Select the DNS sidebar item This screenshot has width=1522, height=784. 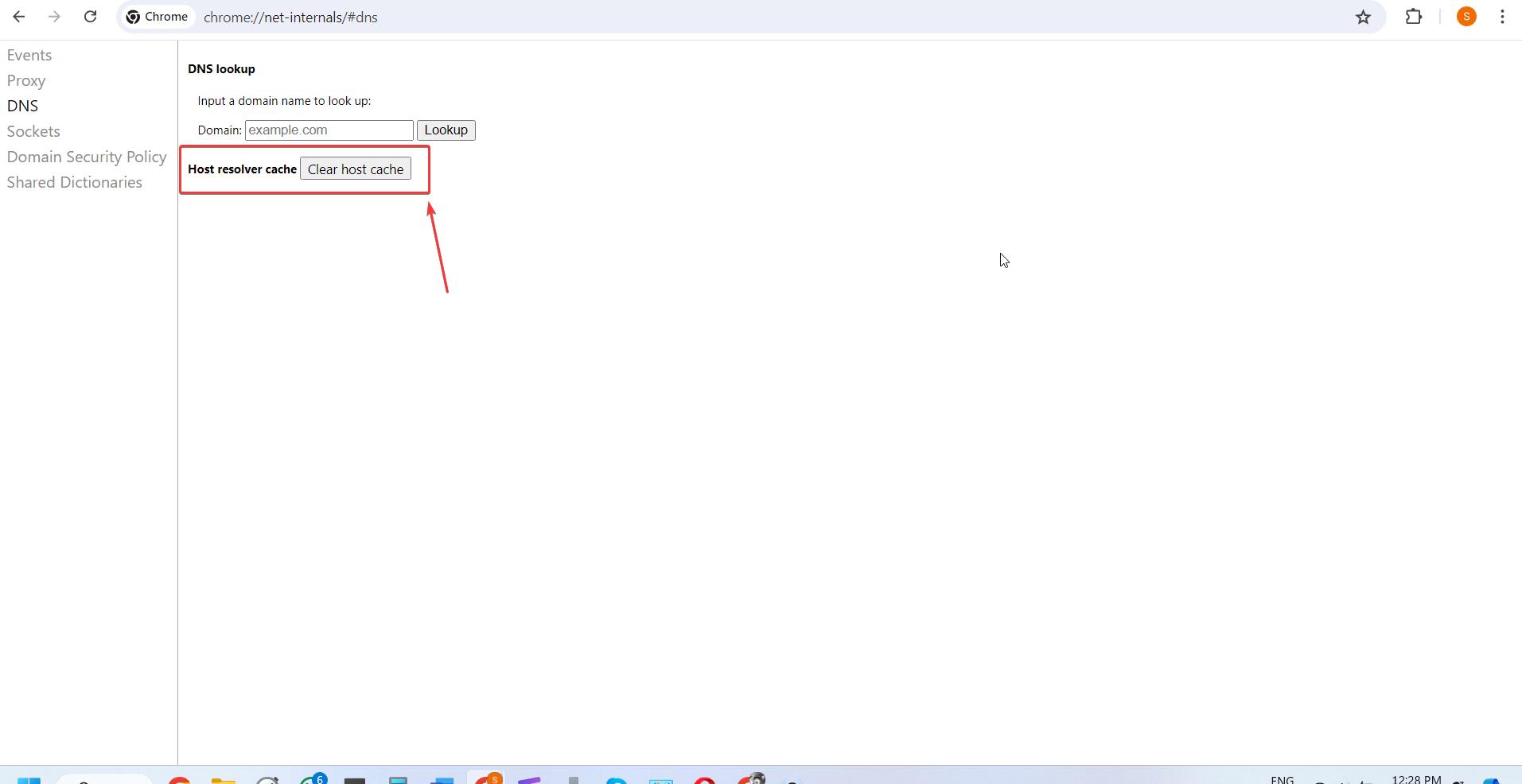[x=22, y=106]
